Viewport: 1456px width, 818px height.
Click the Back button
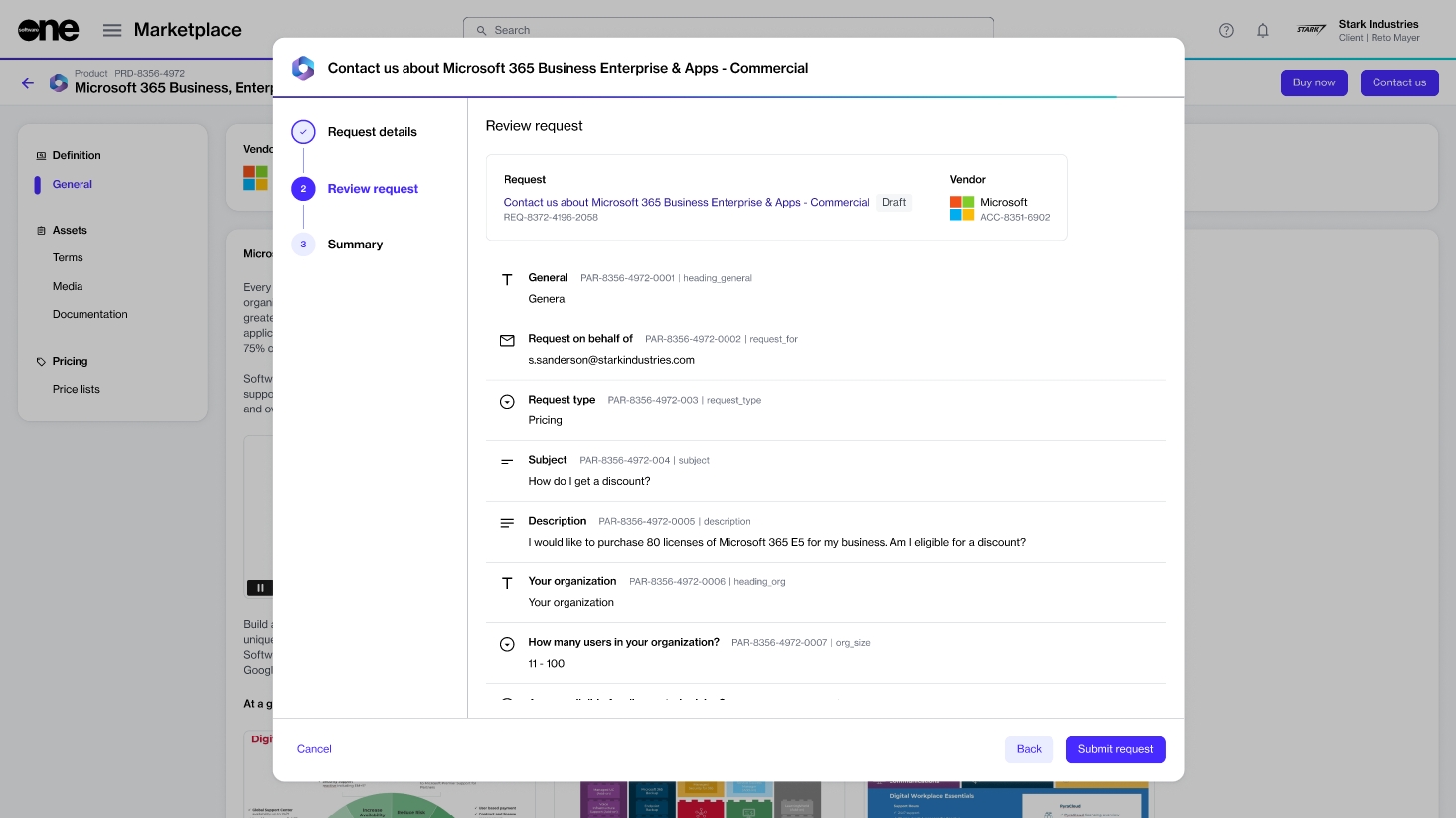click(x=1029, y=749)
